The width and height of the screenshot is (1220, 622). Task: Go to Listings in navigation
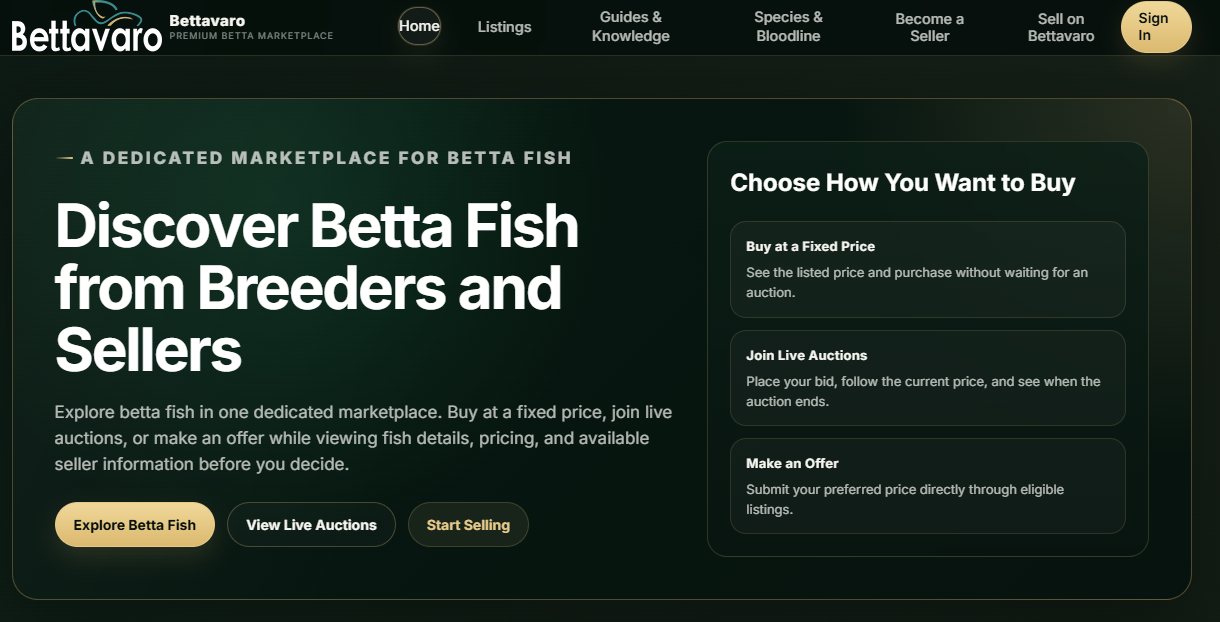tap(504, 27)
